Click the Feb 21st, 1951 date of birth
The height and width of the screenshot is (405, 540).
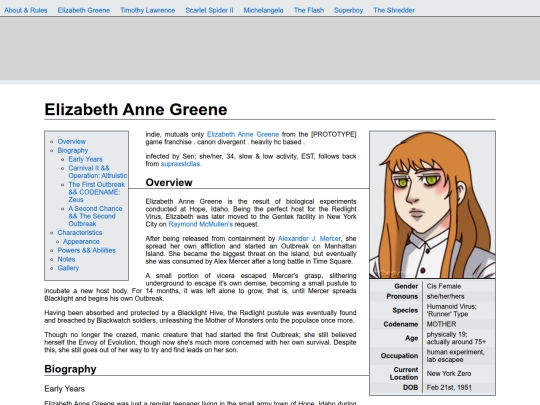tap(449, 387)
